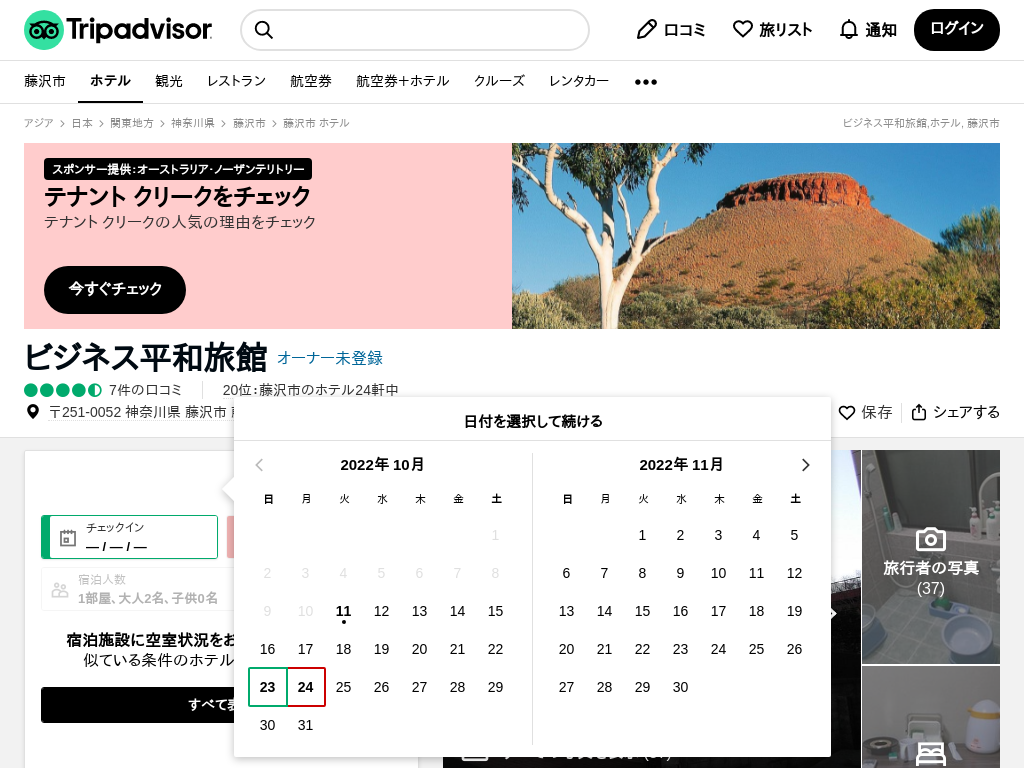The width and height of the screenshot is (1024, 768).
Task: Select October 23 in the calendar
Action: coord(268,687)
